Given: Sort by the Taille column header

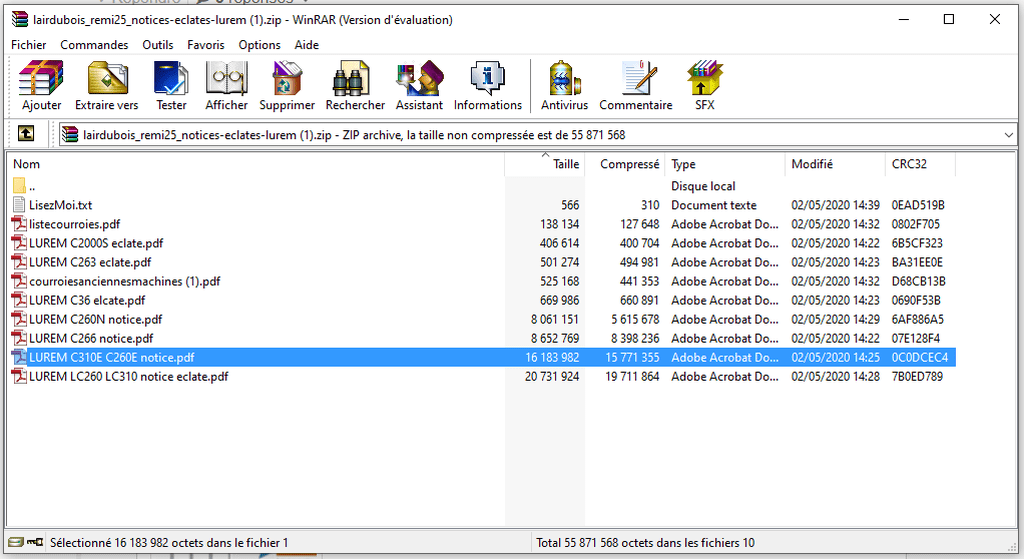Looking at the screenshot, I should 545,164.
